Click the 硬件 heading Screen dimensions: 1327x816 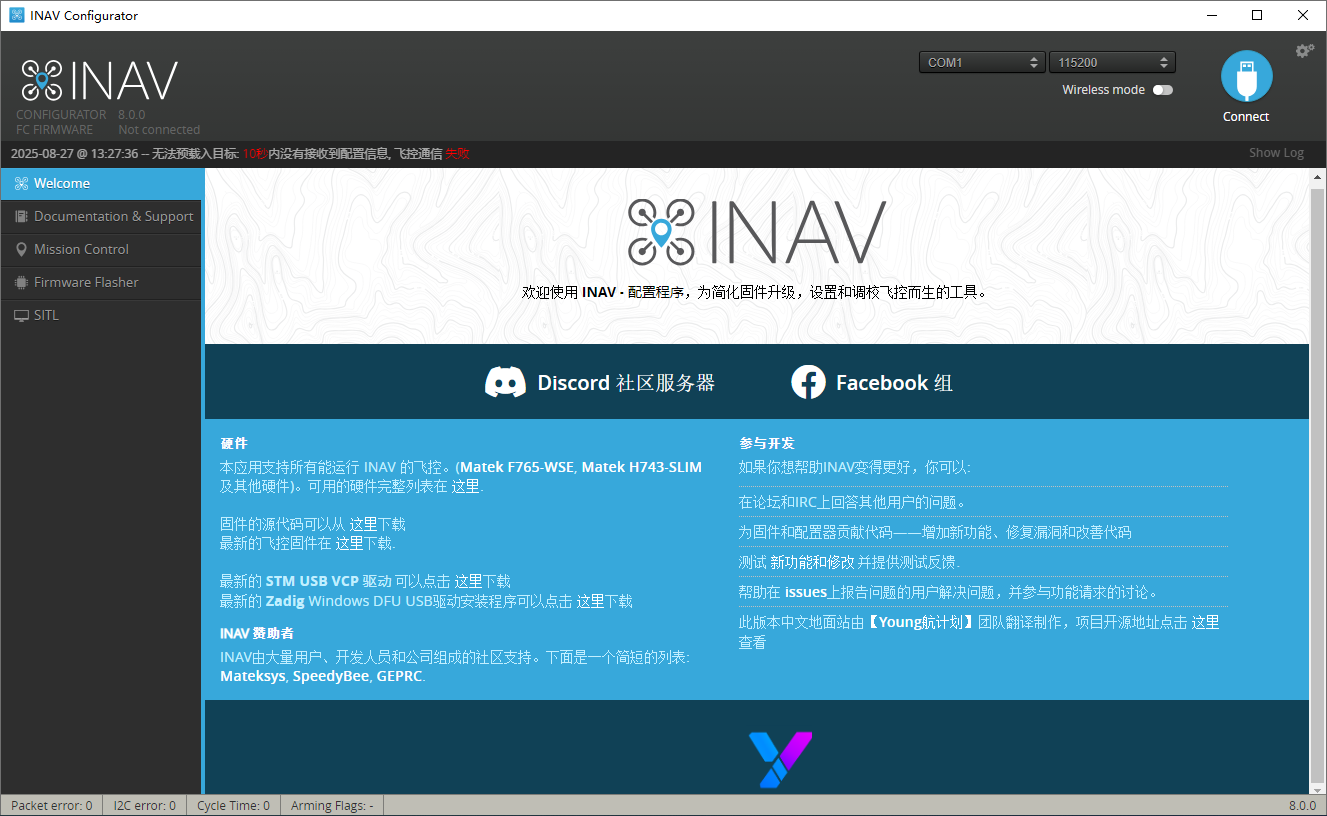(x=234, y=443)
